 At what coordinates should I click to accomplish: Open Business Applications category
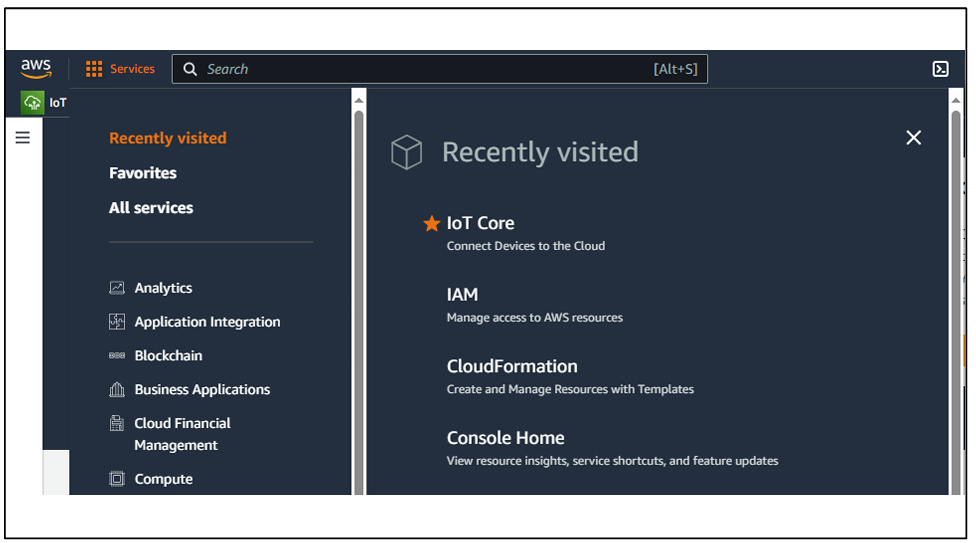(x=202, y=390)
